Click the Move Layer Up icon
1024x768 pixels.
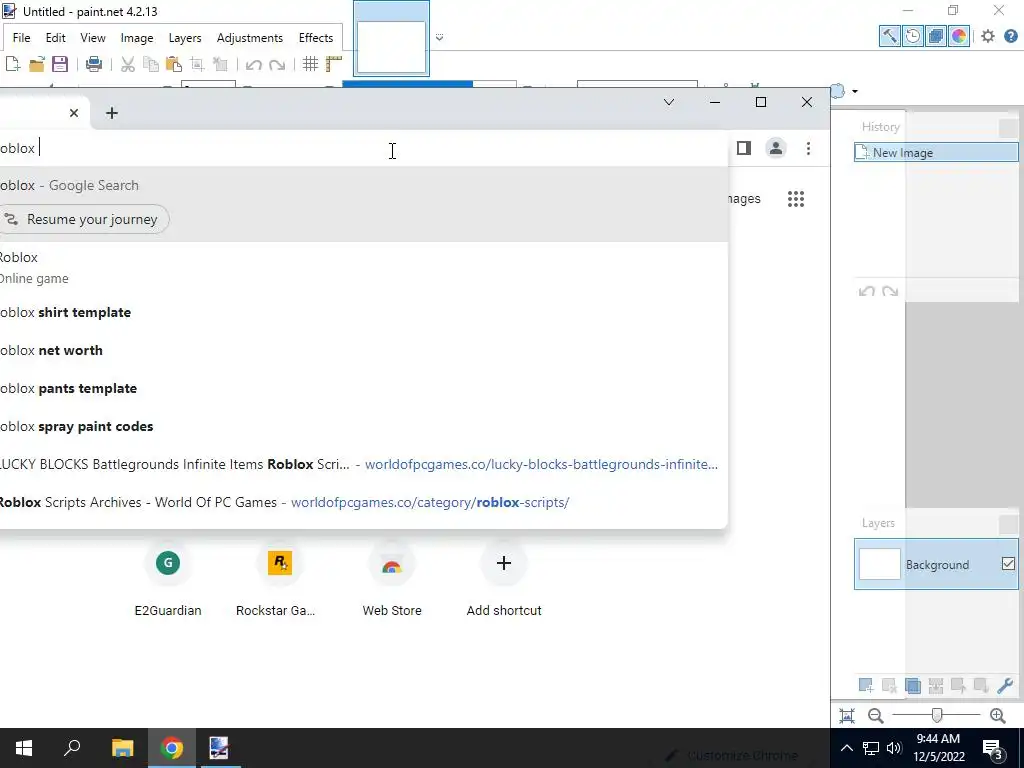tap(959, 685)
